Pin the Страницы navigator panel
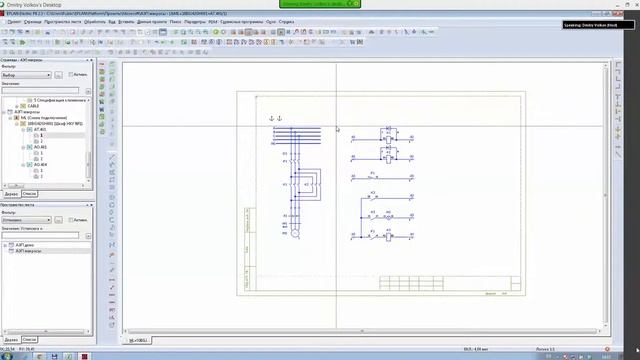Viewport: 640px width, 360px height. (87, 60)
